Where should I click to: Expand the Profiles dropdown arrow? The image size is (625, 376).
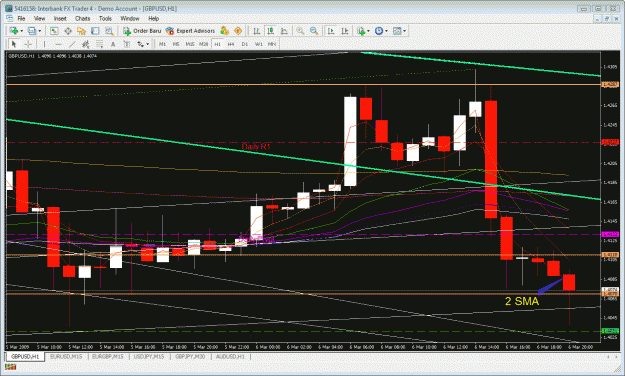point(39,31)
